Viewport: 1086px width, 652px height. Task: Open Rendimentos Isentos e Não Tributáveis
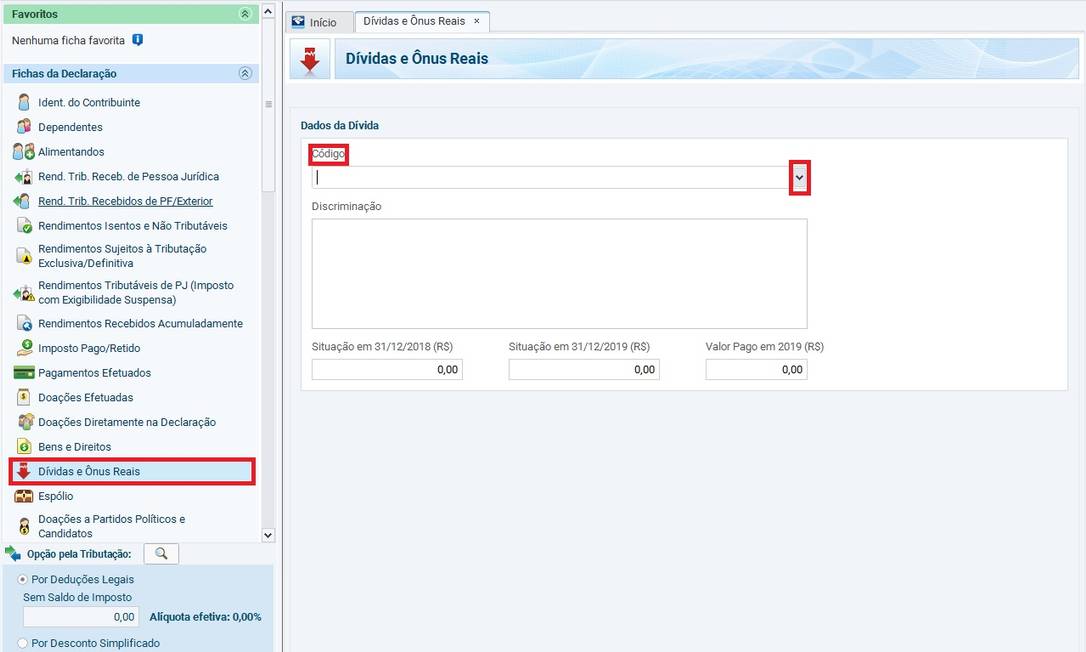[x=132, y=226]
